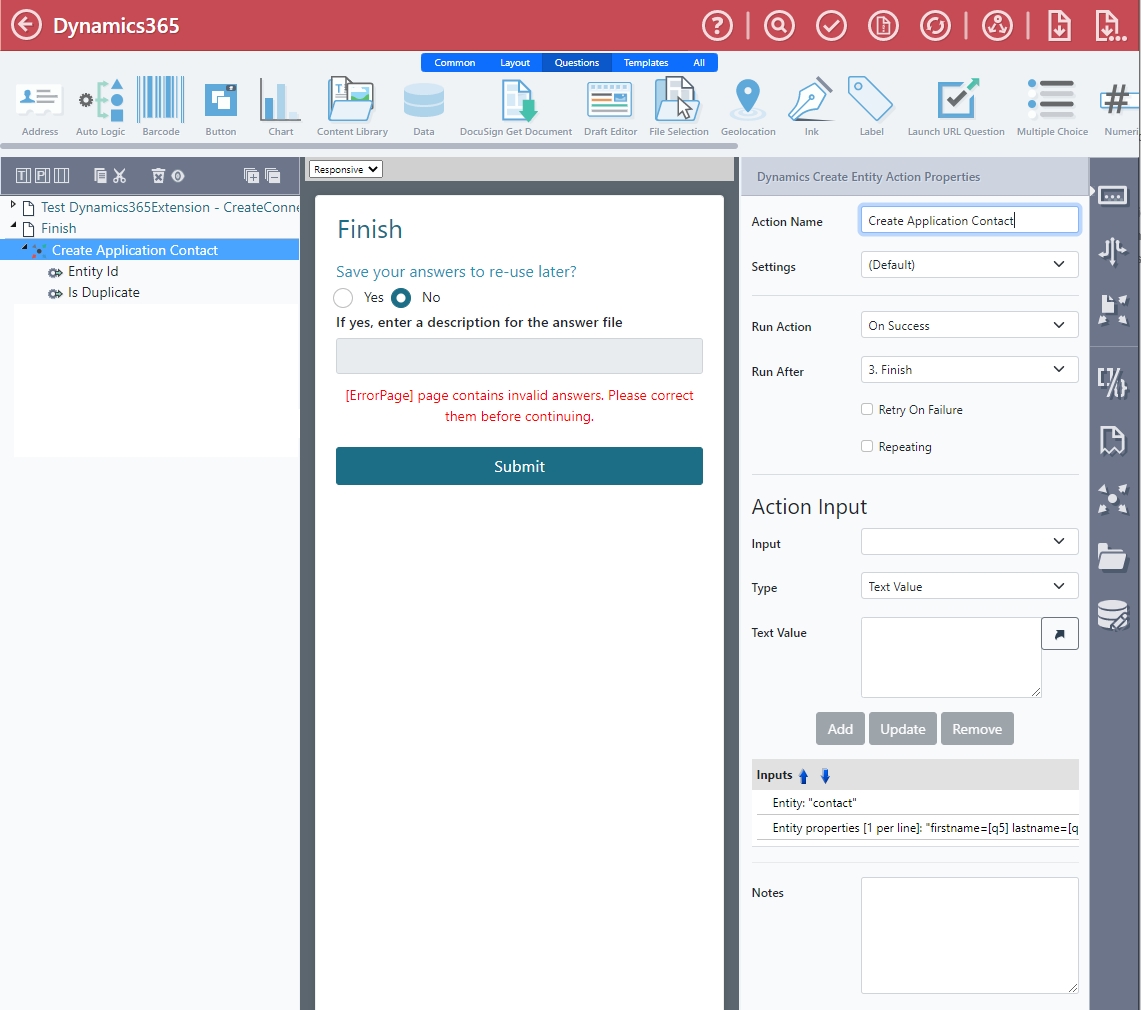Select the Label tool
This screenshot has width=1141, height=1010.
tap(871, 106)
